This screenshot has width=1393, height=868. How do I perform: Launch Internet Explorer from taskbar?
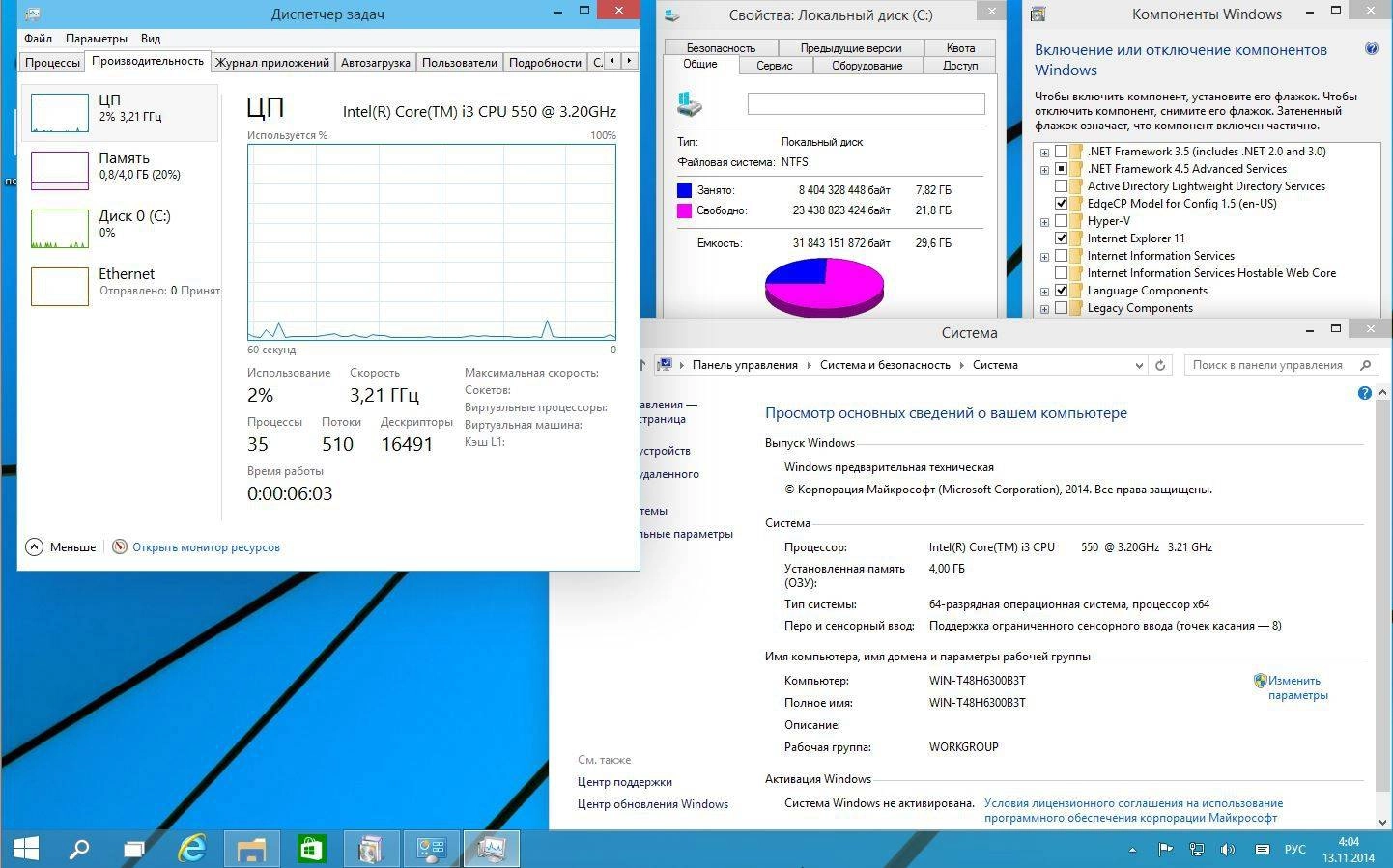[x=193, y=849]
